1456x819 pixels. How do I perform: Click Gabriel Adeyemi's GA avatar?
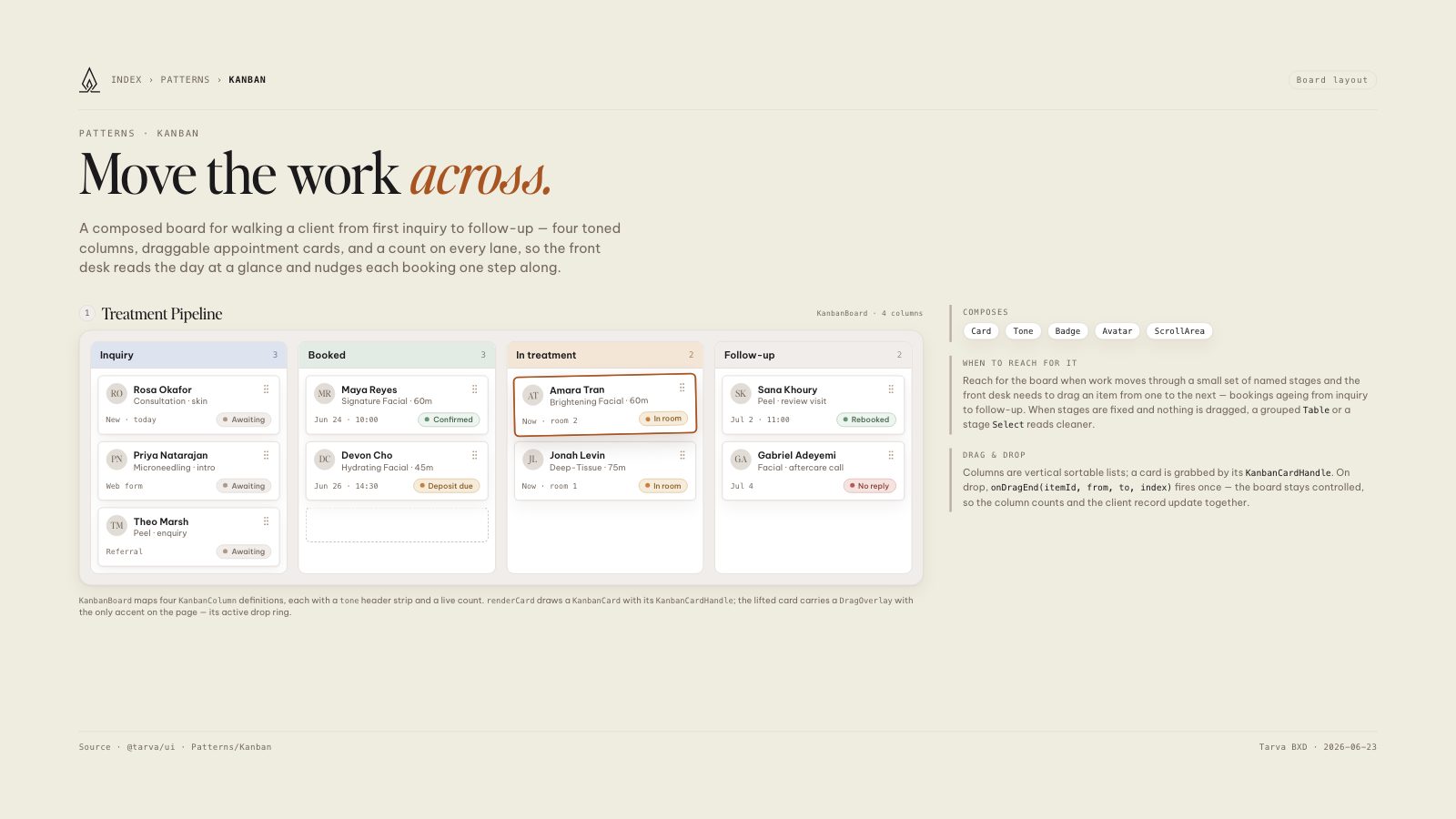click(x=741, y=460)
